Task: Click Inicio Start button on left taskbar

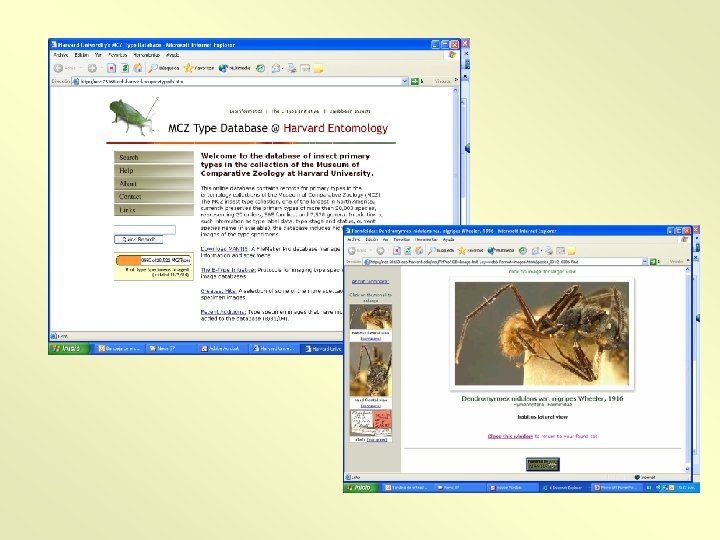Action: pyautogui.click(x=67, y=349)
